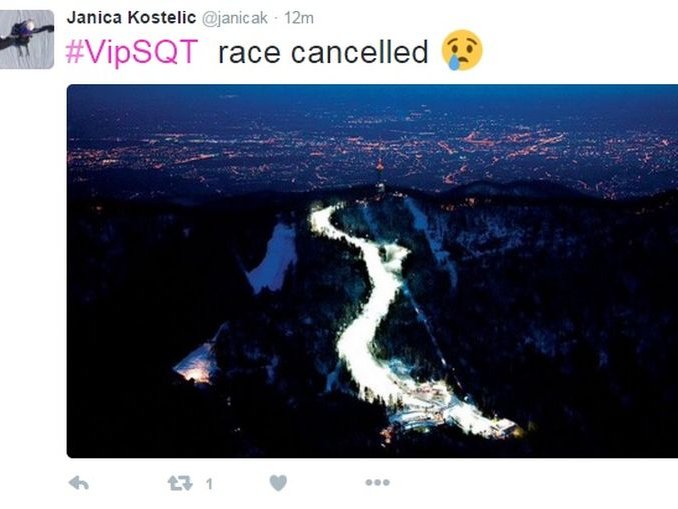The height and width of the screenshot is (509, 678).
Task: Open the more options ellipsis menu
Action: (377, 482)
